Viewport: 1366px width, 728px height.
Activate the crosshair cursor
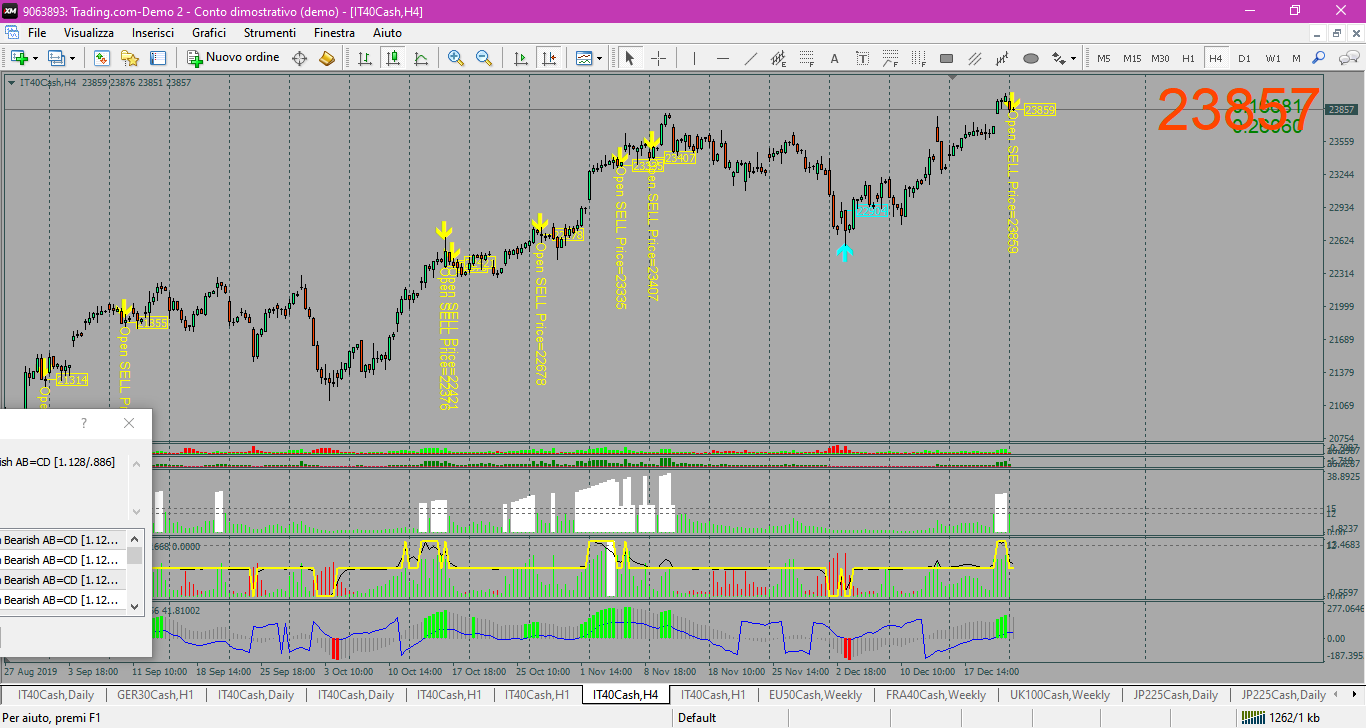click(658, 58)
